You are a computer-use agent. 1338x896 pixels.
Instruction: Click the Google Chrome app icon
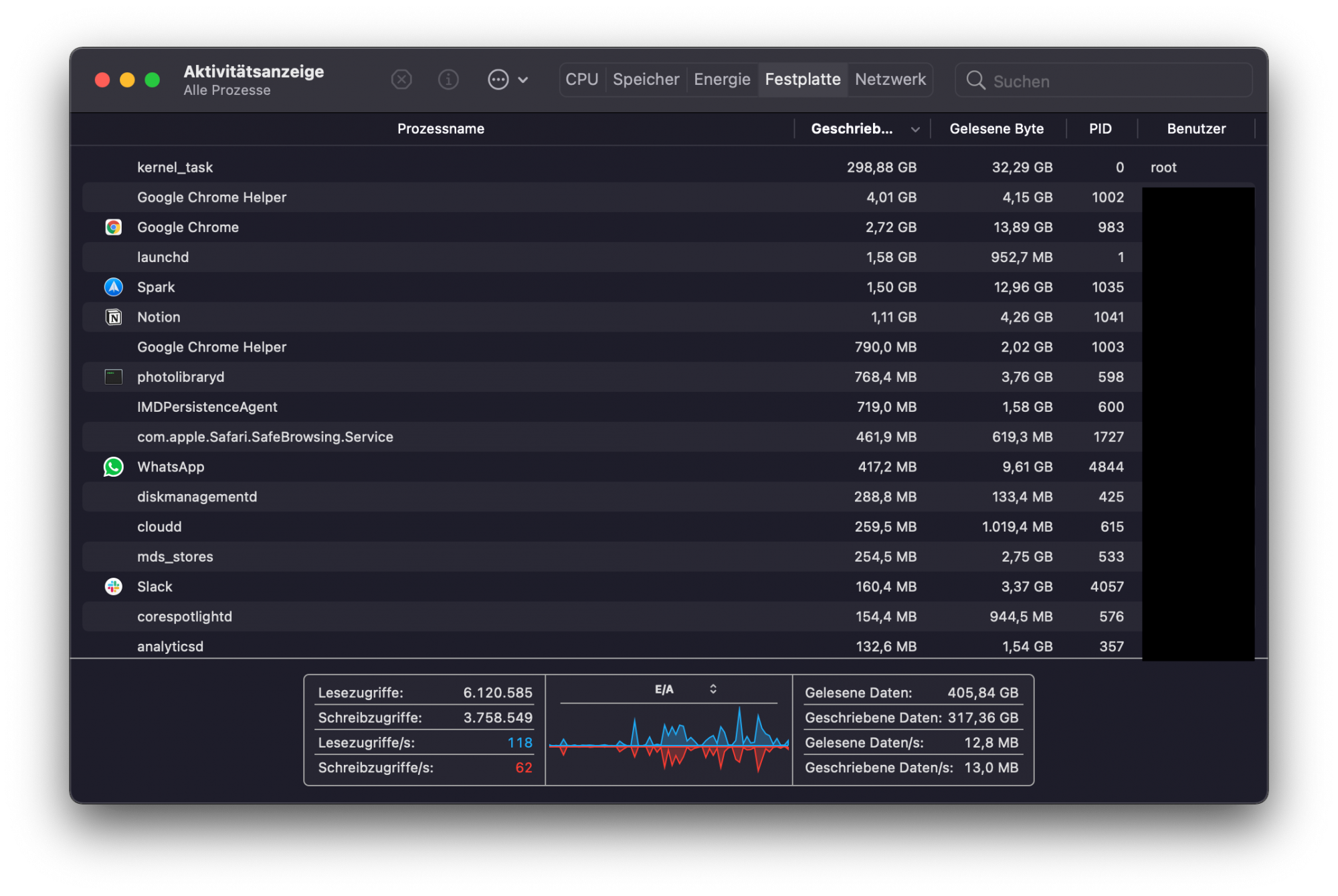(114, 227)
